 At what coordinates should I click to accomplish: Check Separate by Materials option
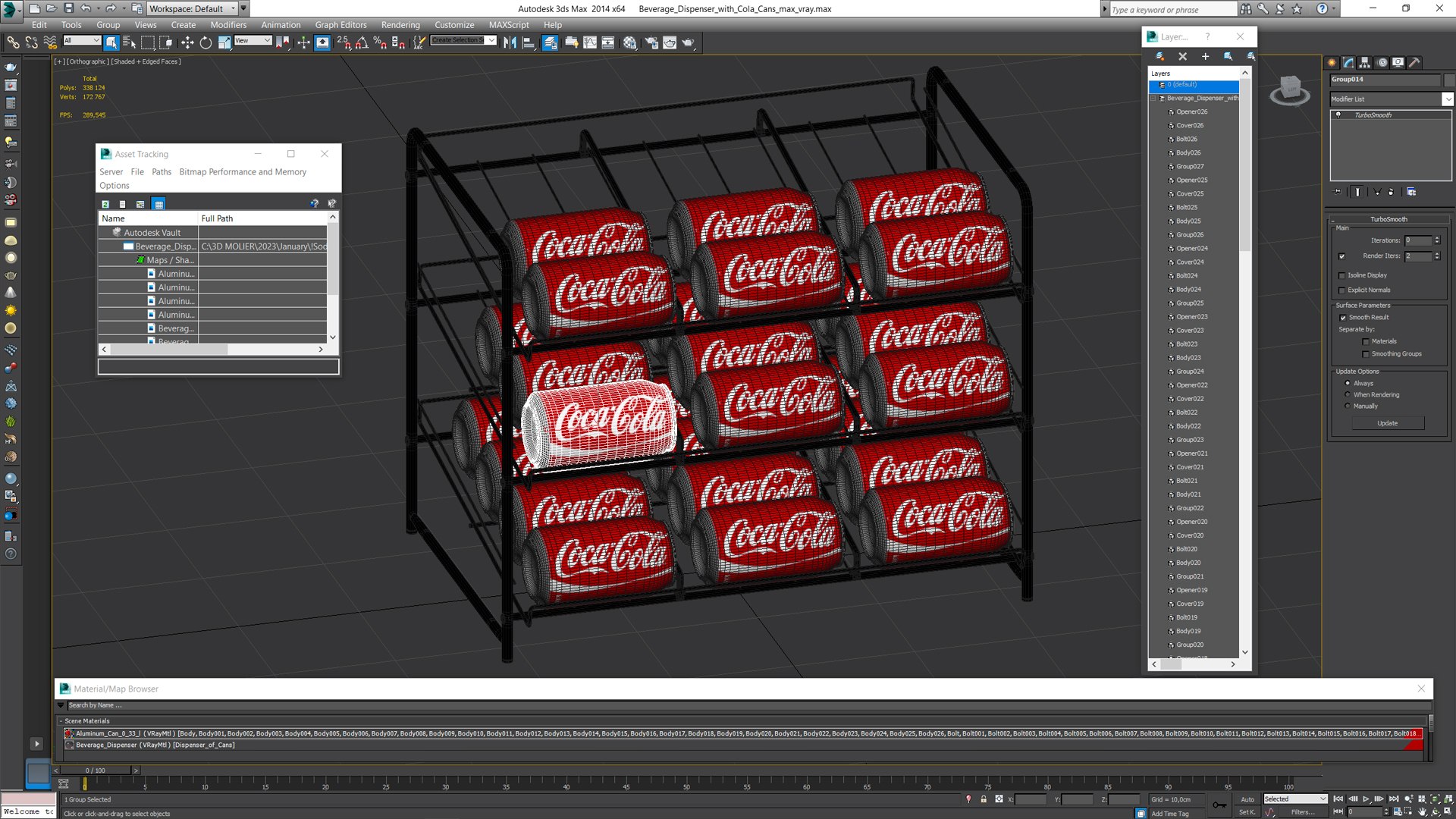click(1366, 341)
